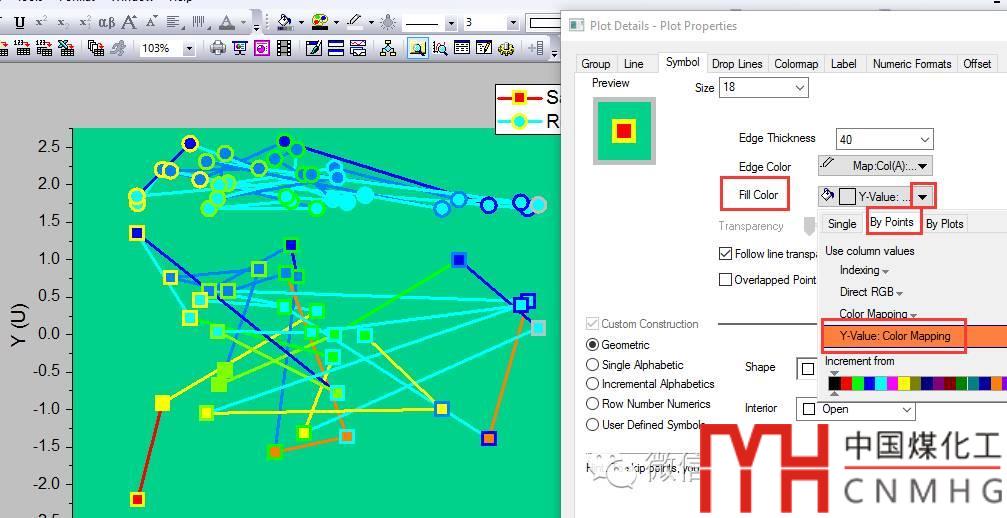Open the By Plots color tab
The image size is (1007, 518).
pos(944,224)
